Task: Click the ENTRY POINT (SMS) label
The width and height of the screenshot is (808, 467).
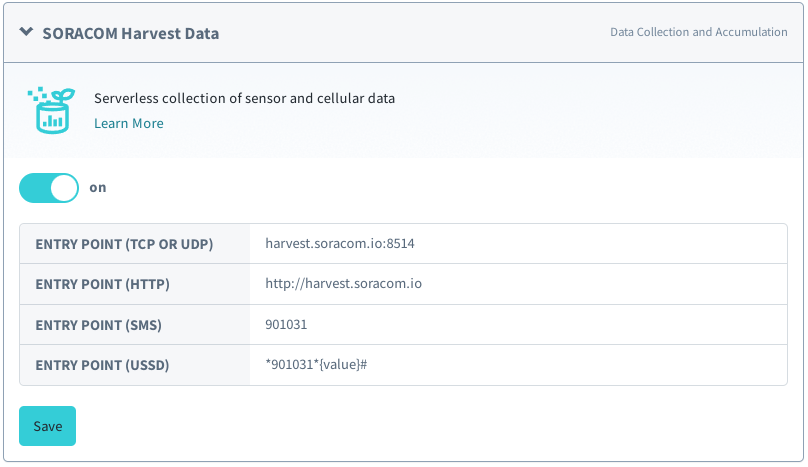Action: pos(98,325)
